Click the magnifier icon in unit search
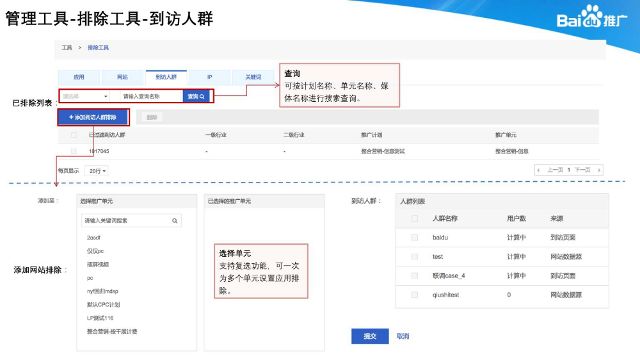The width and height of the screenshot is (640, 360). tap(175, 221)
